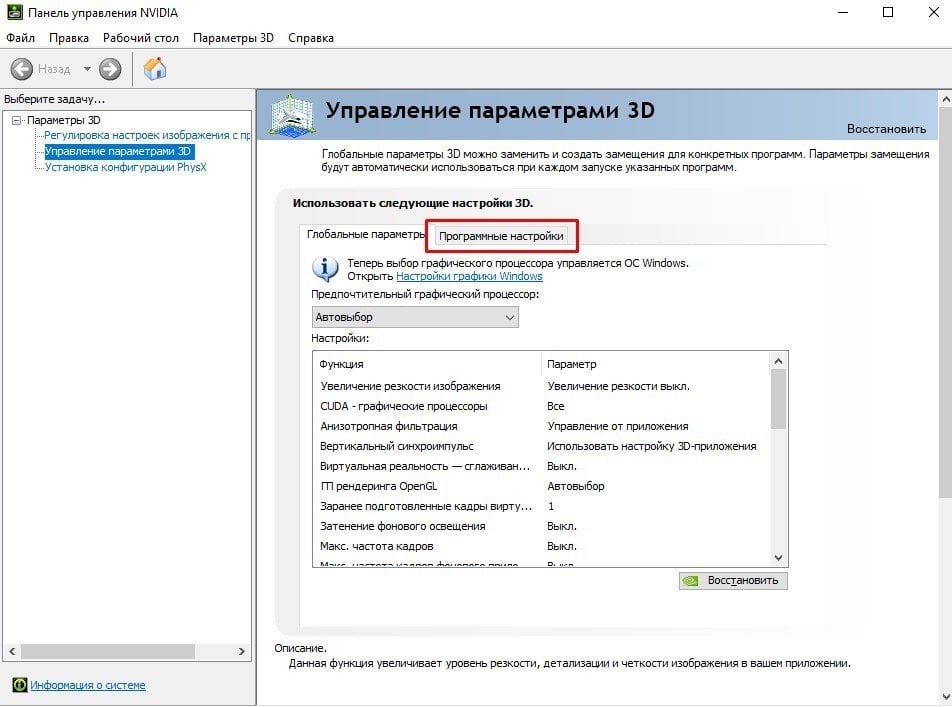
Task: Click the NVIDIA app icon in title bar
Action: pyautogui.click(x=14, y=12)
